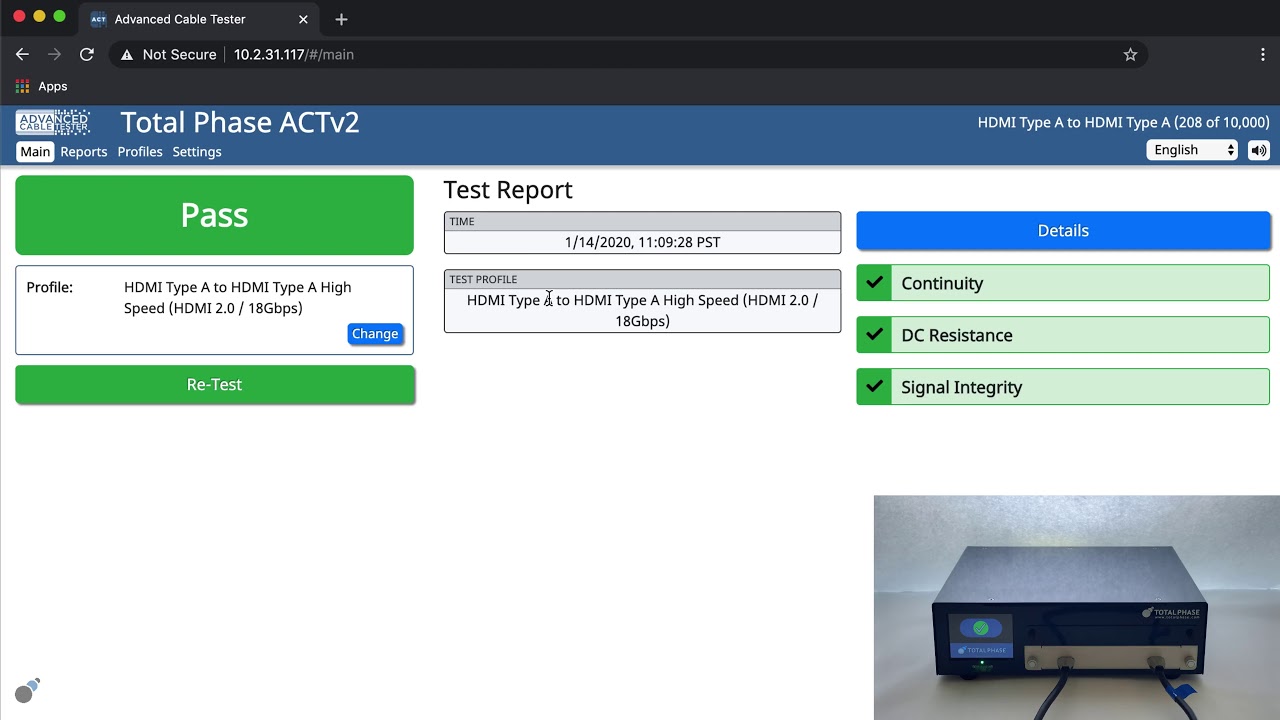Click the Advanced Cable Tester logo
The image size is (1280, 720).
tap(53, 123)
